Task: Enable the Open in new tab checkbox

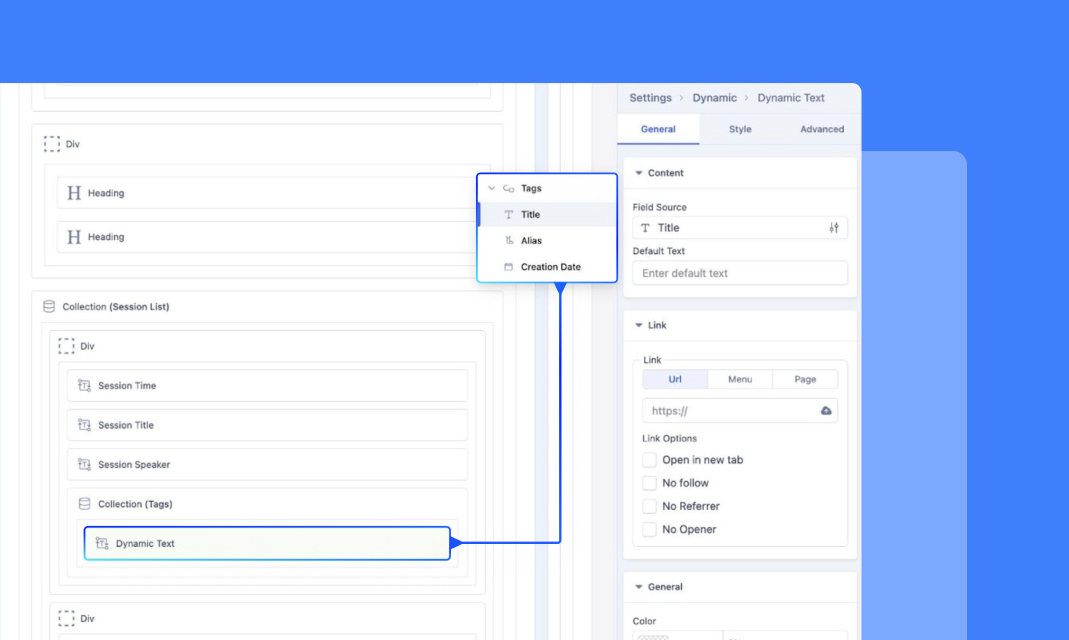Action: click(x=650, y=460)
